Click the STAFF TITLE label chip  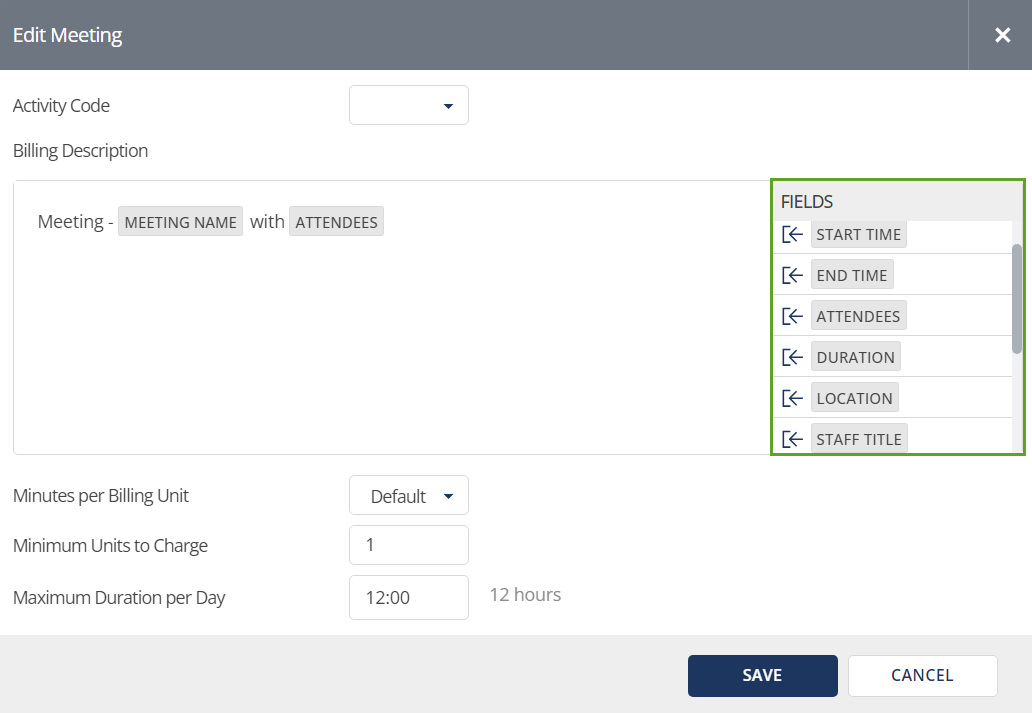(x=858, y=438)
